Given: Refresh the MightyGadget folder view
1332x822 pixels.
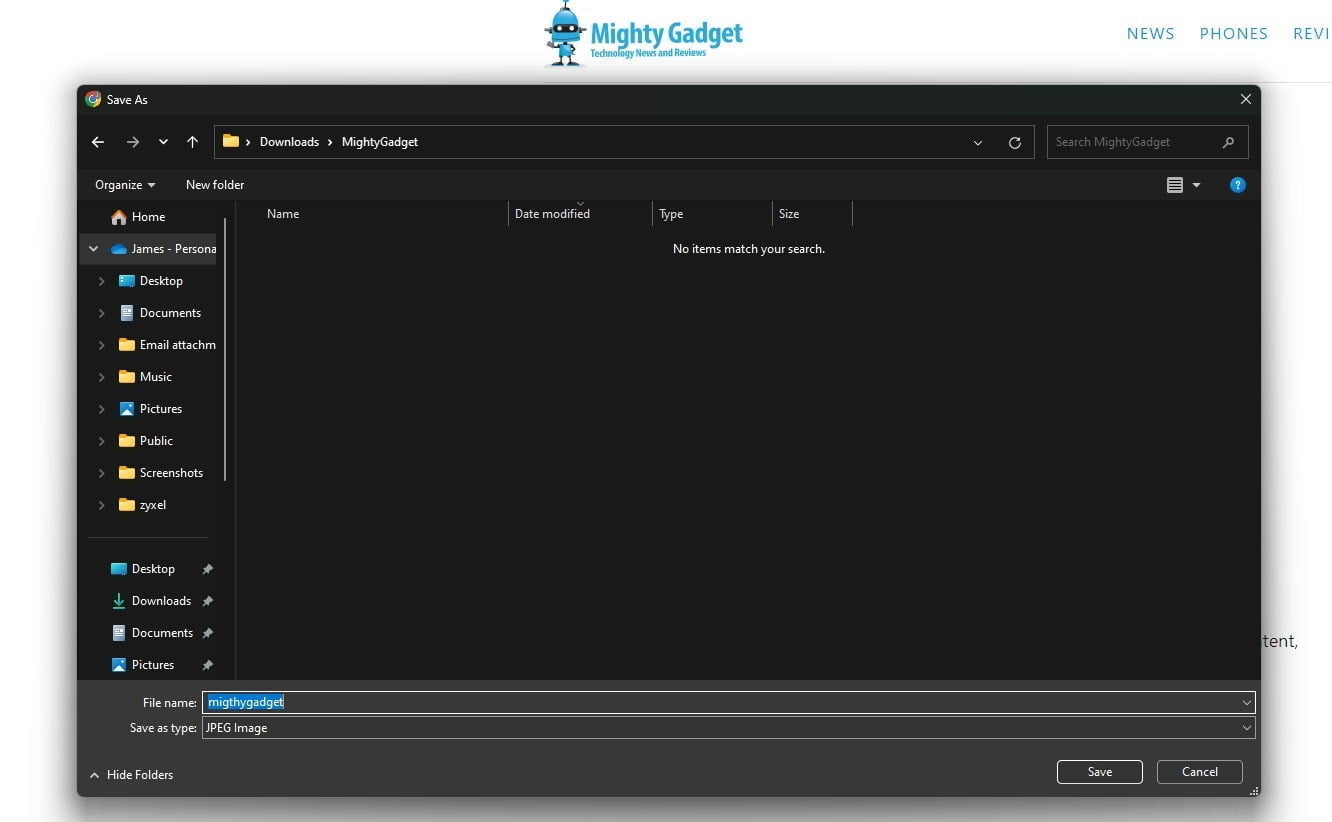Looking at the screenshot, I should [x=1014, y=142].
